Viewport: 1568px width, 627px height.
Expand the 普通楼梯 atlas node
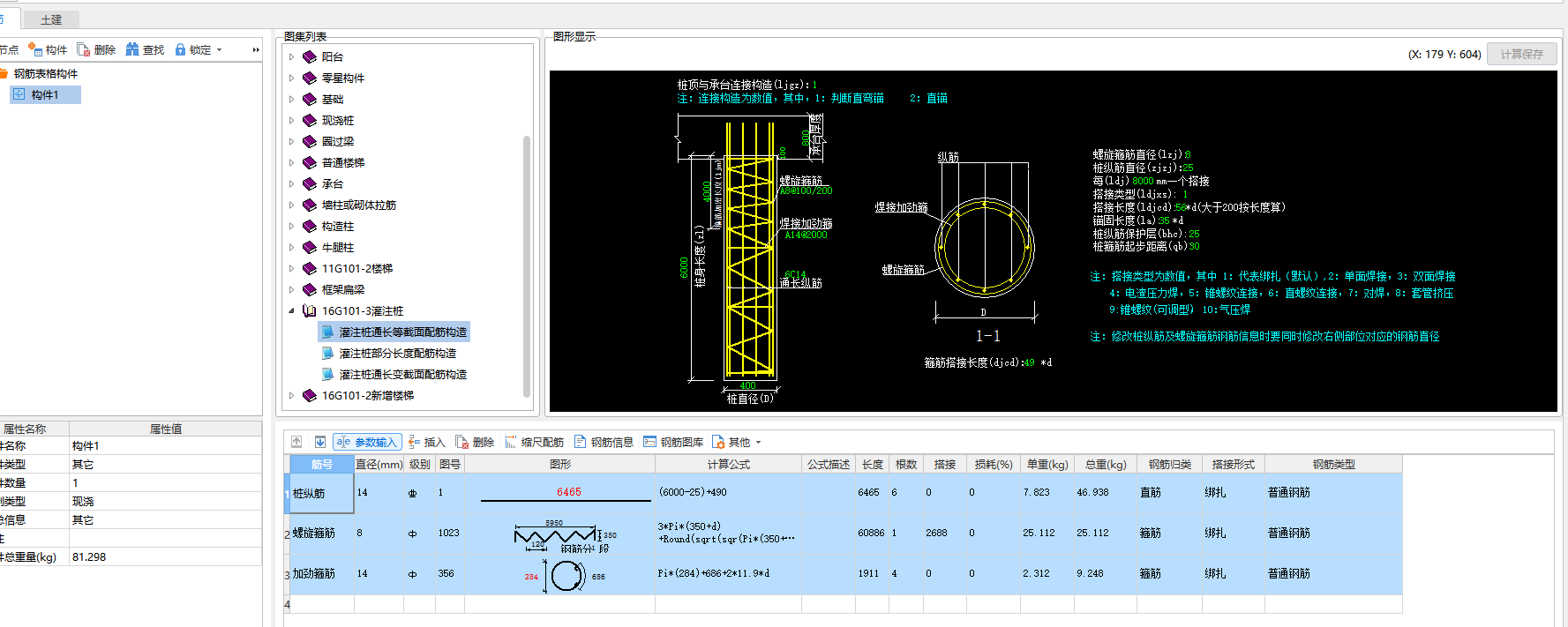pyautogui.click(x=291, y=162)
